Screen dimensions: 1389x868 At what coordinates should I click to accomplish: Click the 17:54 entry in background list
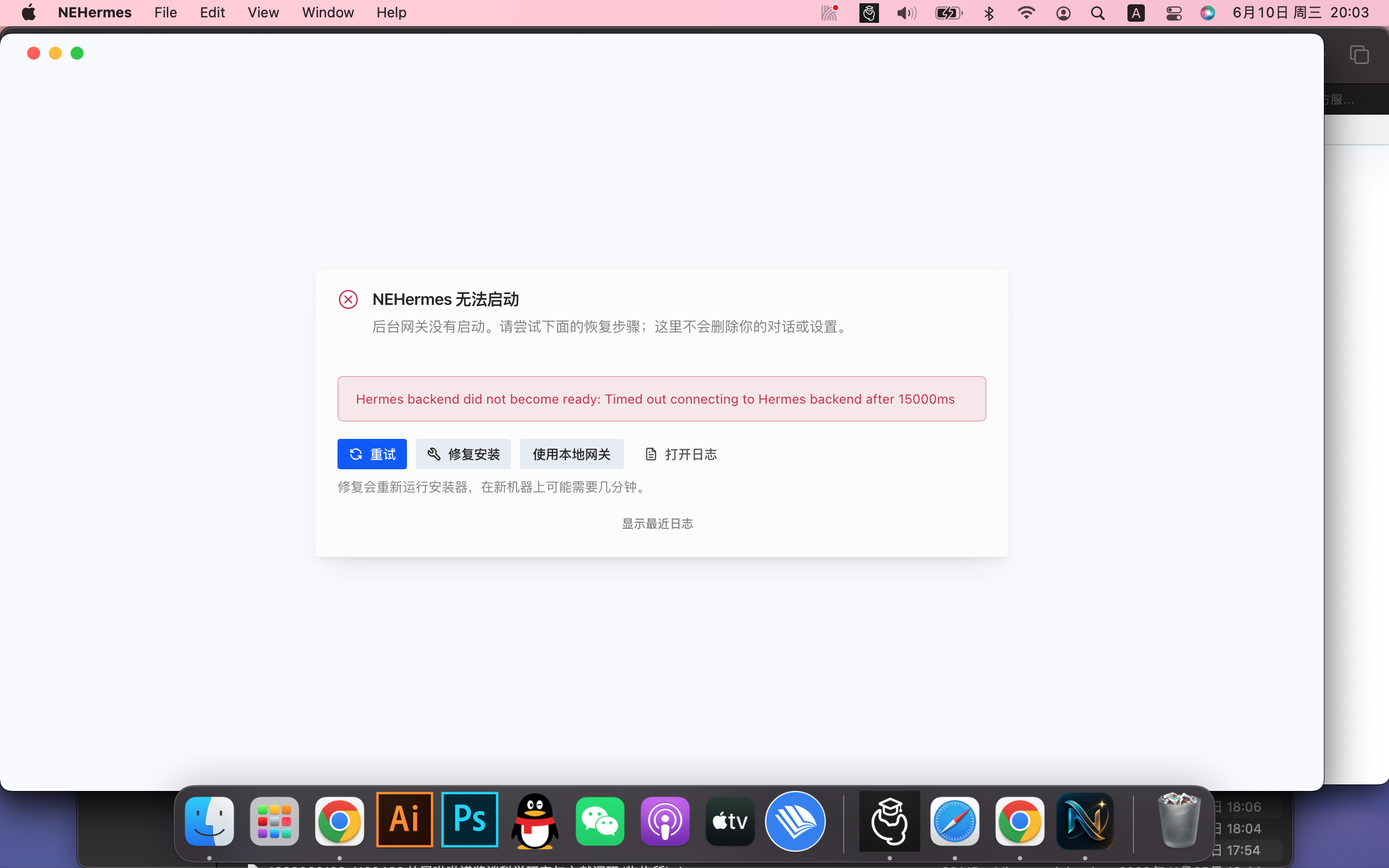click(x=1243, y=850)
